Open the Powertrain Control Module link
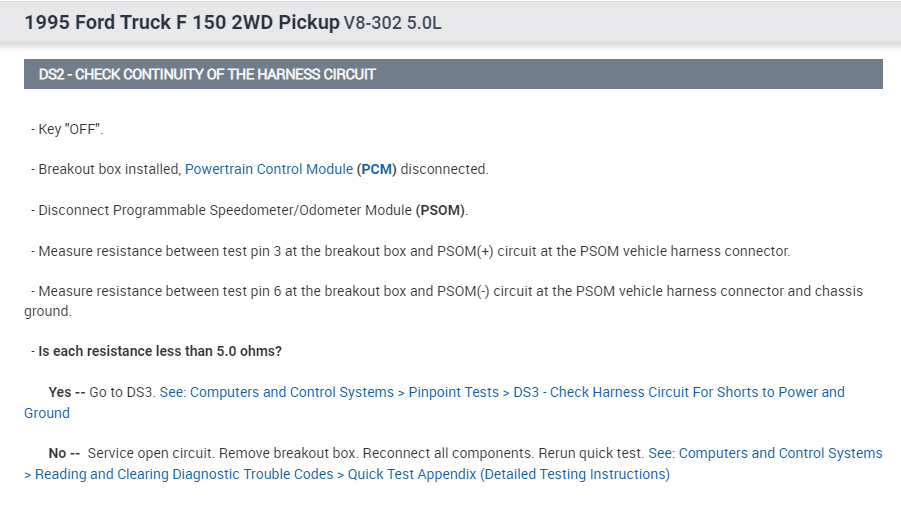This screenshot has height=520, width=901. (x=269, y=169)
